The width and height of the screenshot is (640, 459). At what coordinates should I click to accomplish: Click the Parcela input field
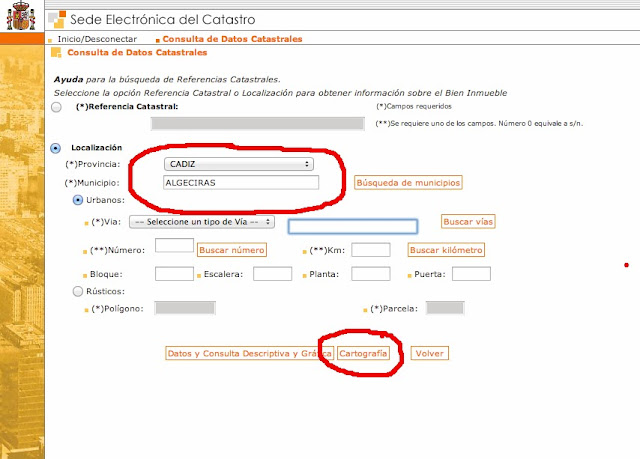tap(445, 308)
